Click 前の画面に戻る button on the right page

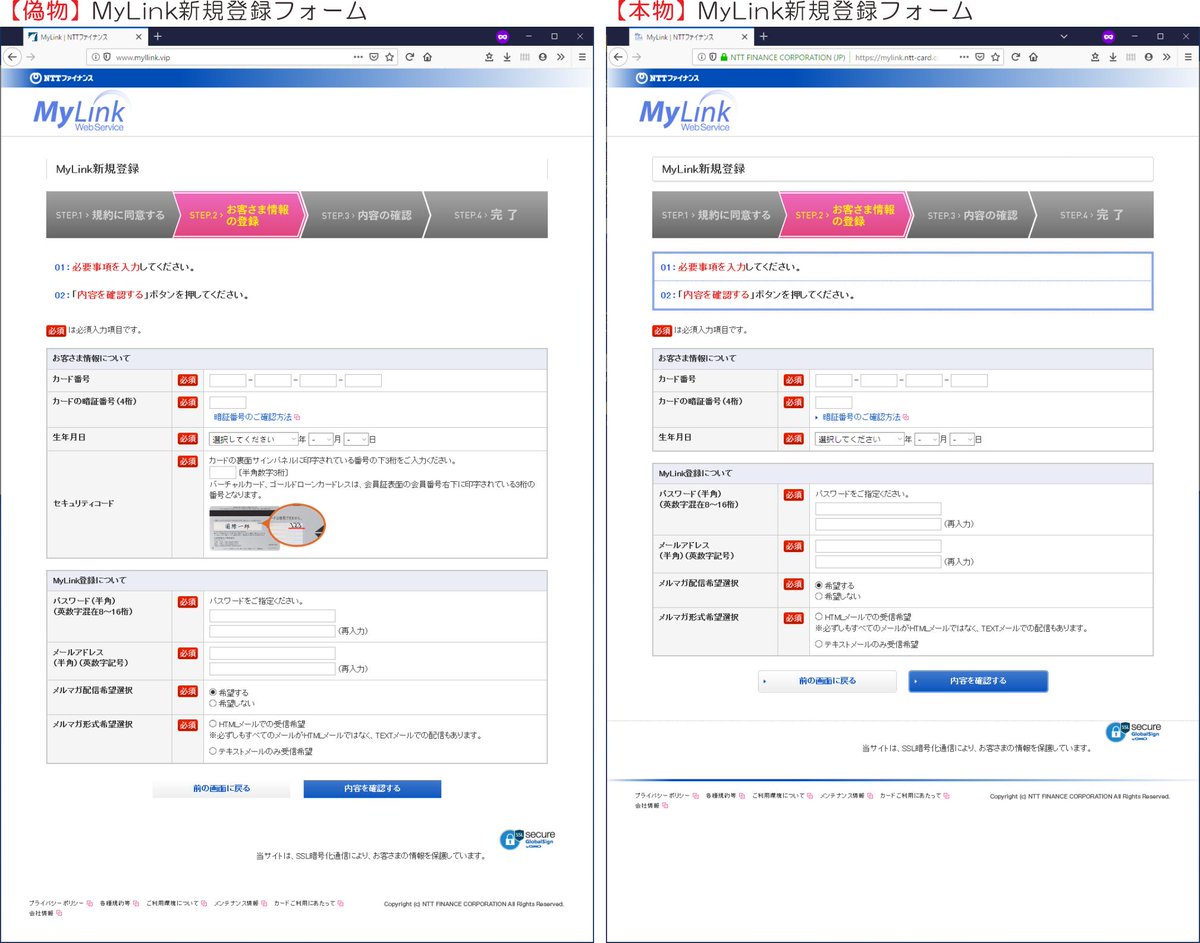click(x=828, y=681)
